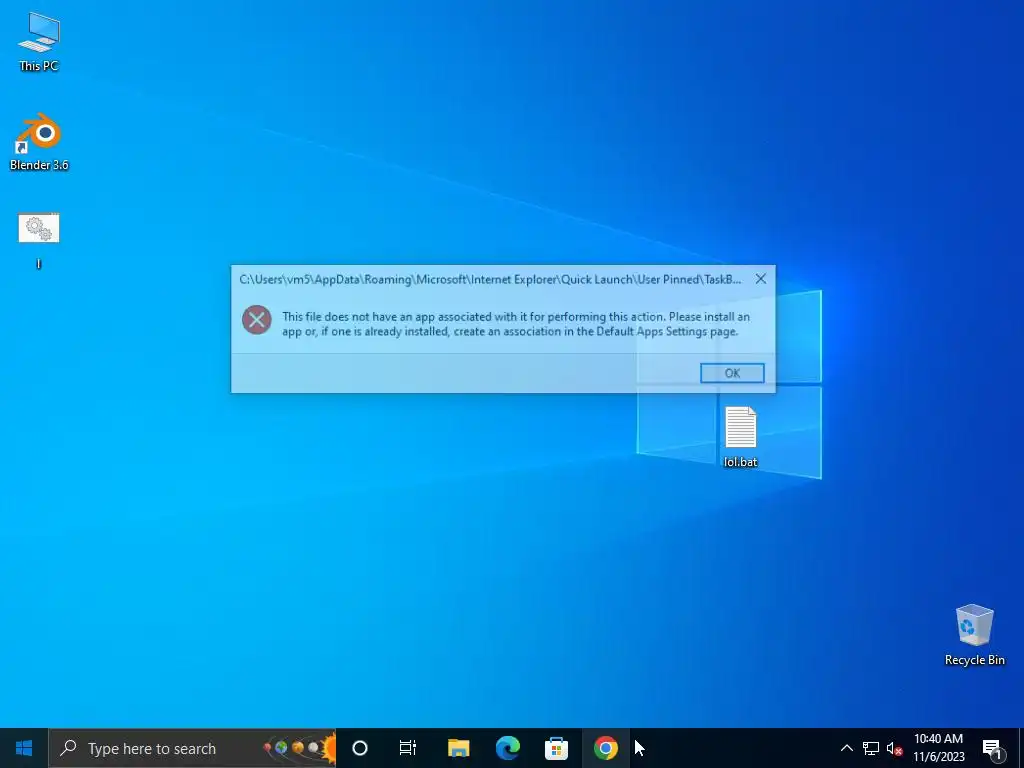Show hidden system tray icons
1024x768 pixels.
[846, 748]
